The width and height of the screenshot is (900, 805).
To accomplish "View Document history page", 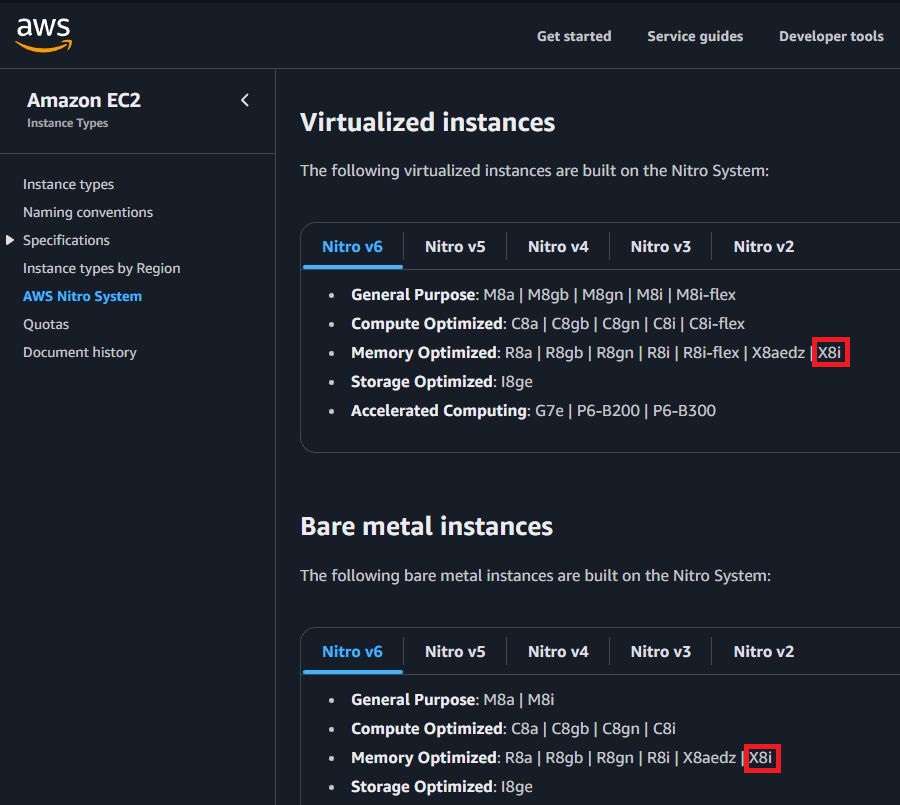I will (80, 352).
